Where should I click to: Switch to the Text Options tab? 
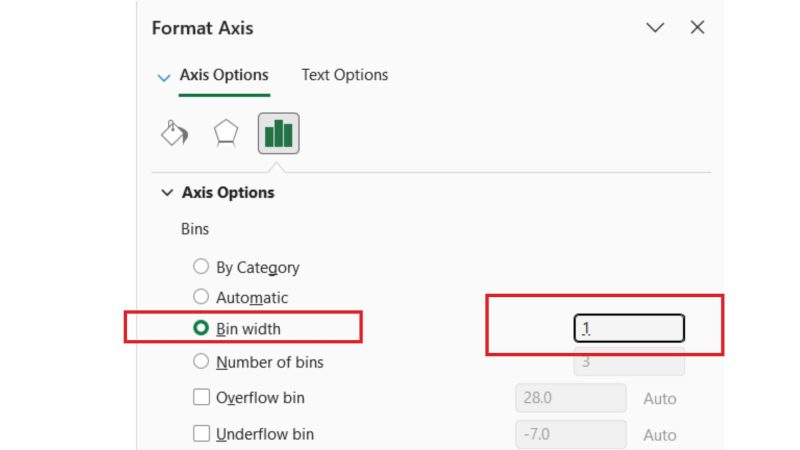[344, 75]
